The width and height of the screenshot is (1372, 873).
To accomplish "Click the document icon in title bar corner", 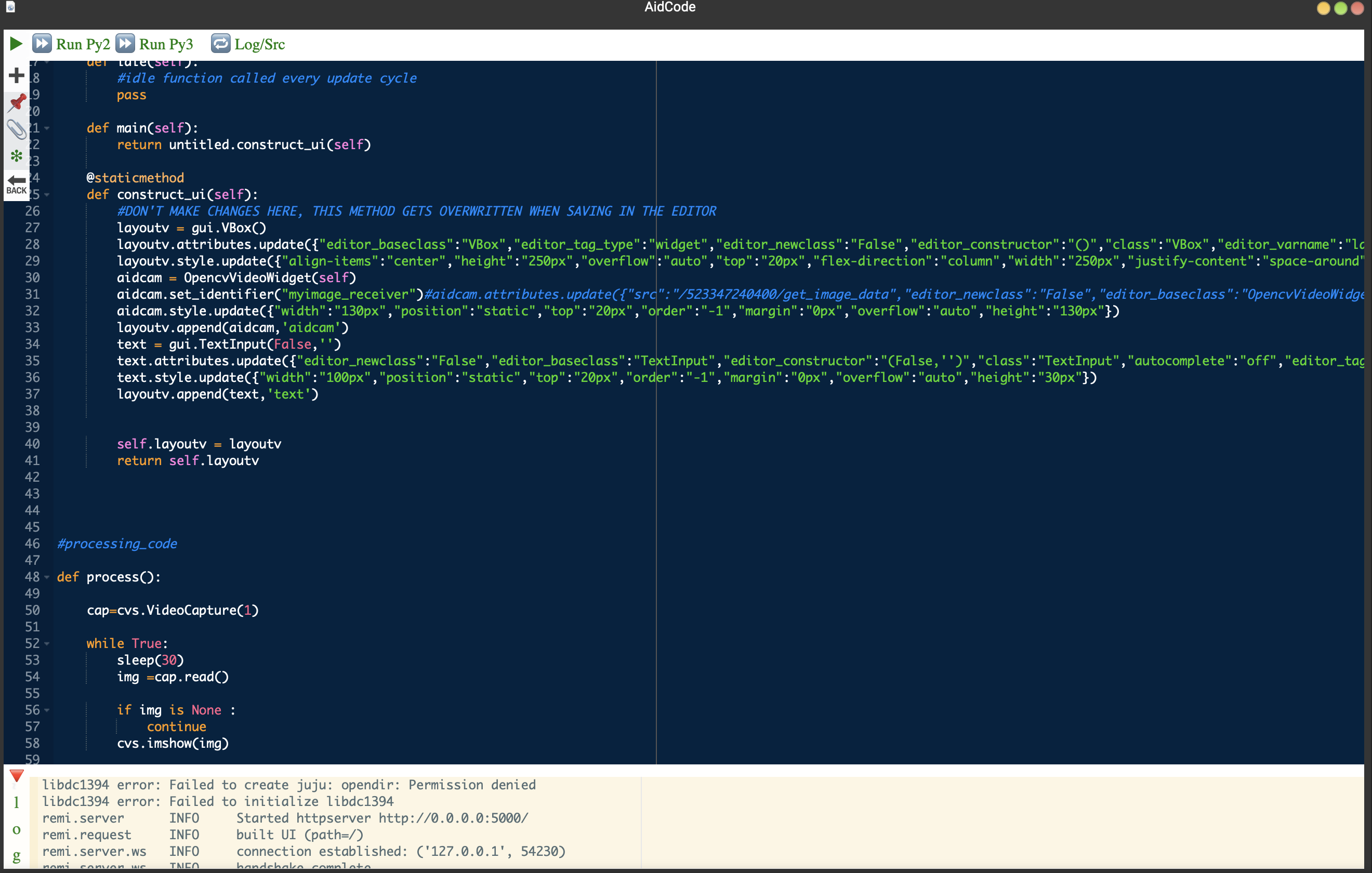I will point(10,7).
